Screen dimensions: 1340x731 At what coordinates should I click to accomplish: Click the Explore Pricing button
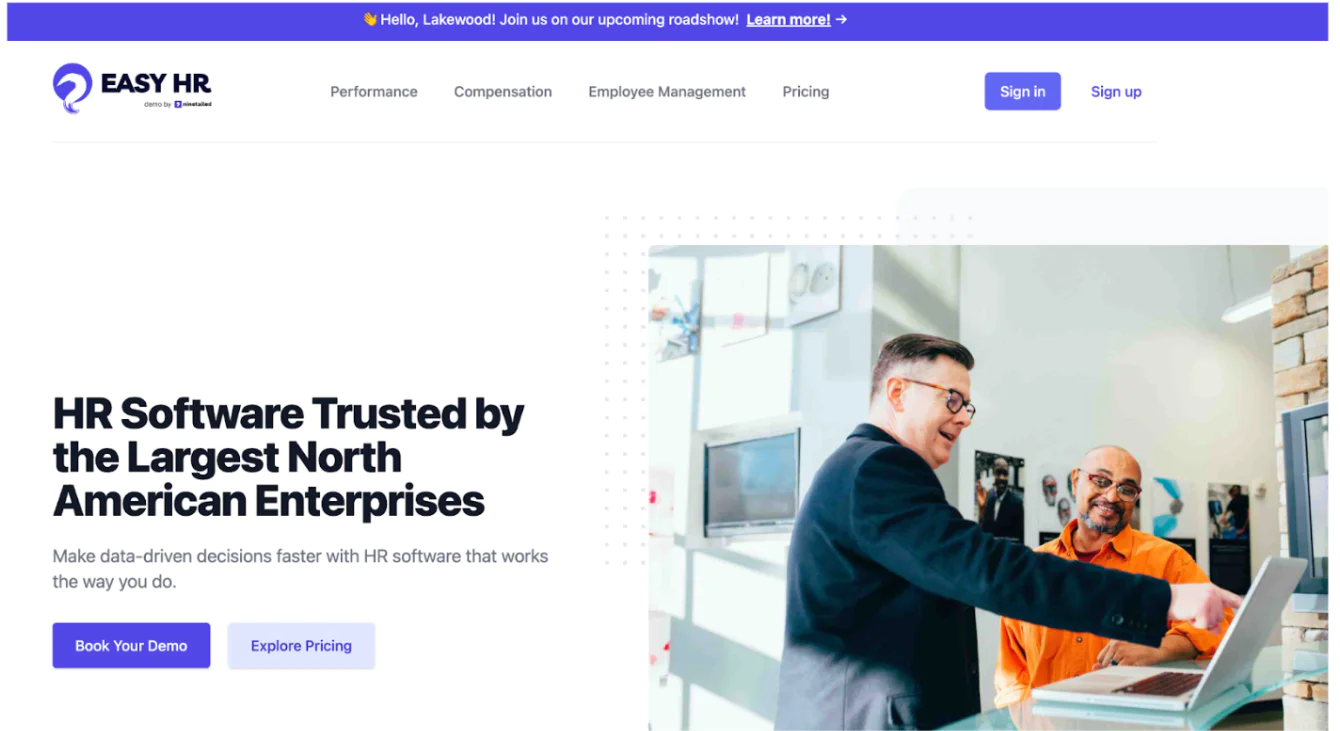(301, 645)
